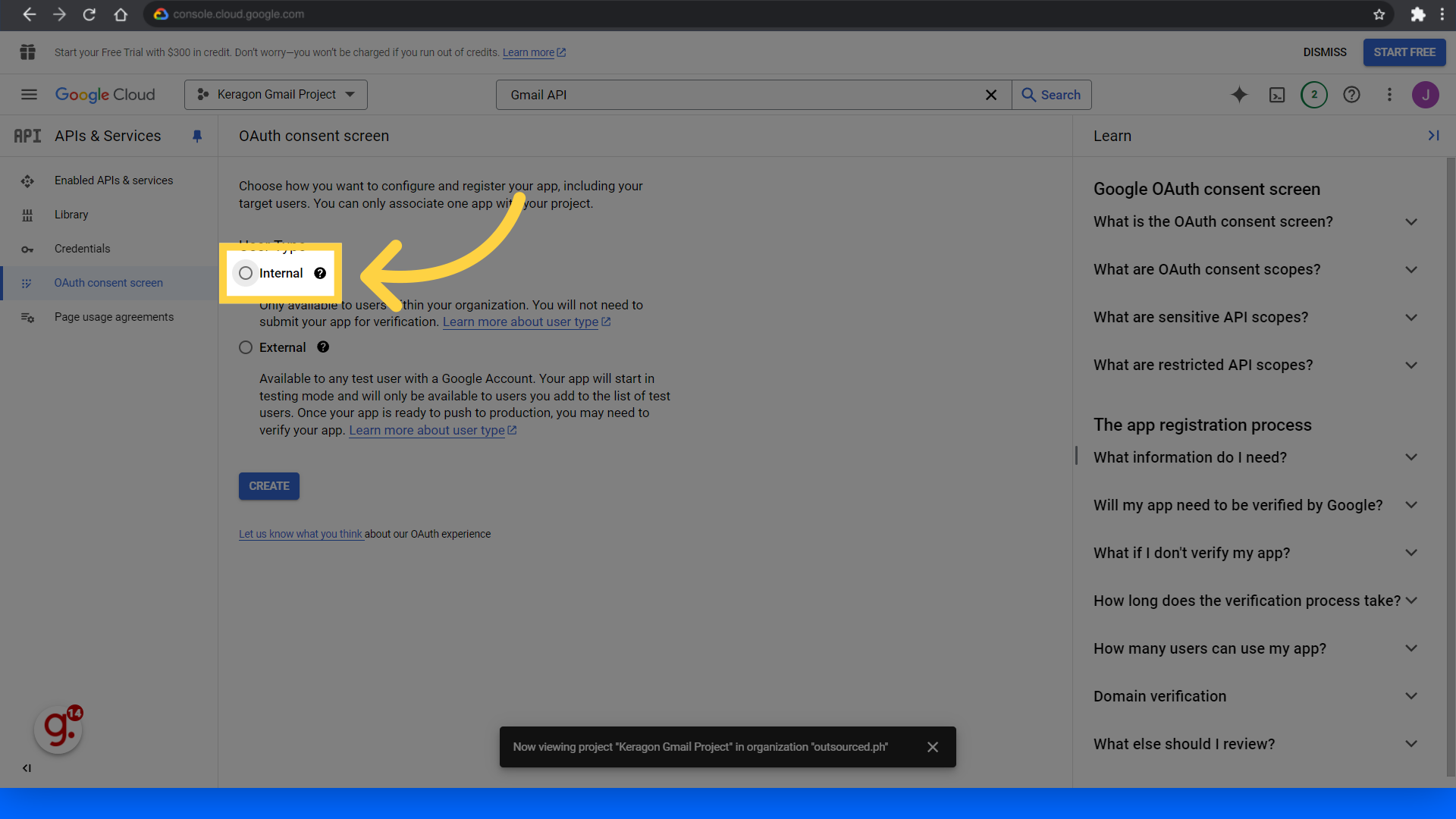Open Library in the sidebar
The width and height of the screenshot is (1456, 819).
(109, 215)
